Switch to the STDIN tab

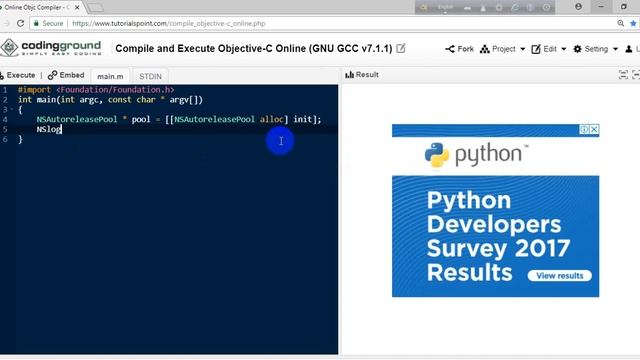click(x=150, y=76)
